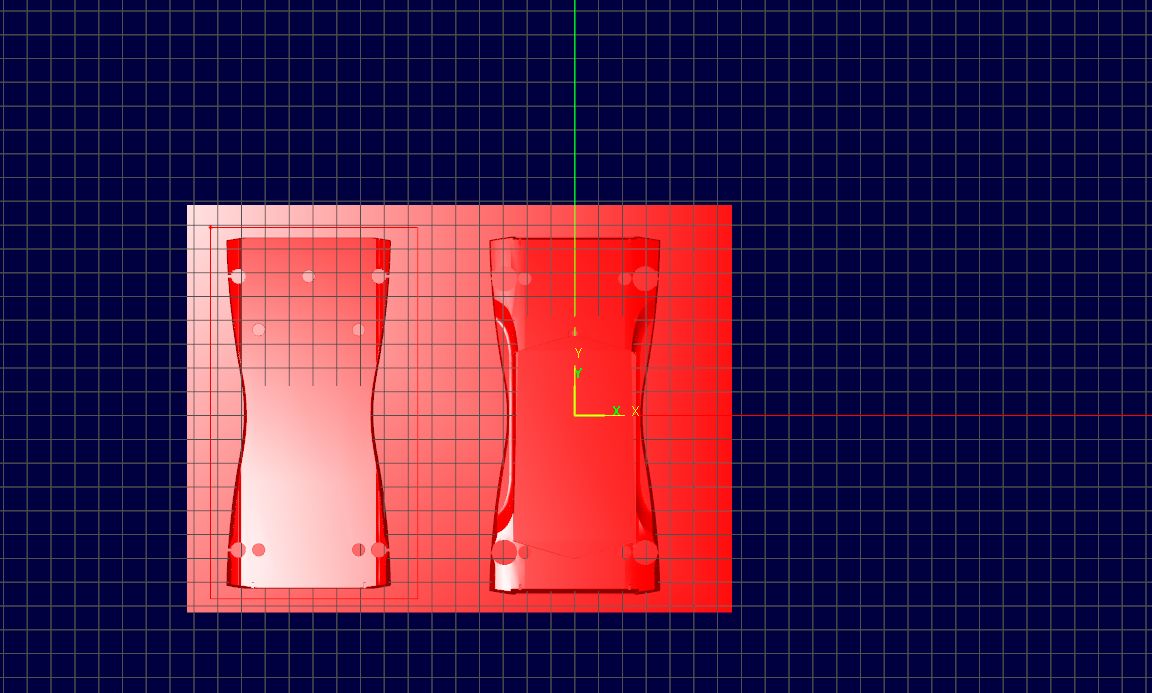1152x693 pixels.
Task: Click the large bottom-left hole on the right model
Action: [505, 553]
